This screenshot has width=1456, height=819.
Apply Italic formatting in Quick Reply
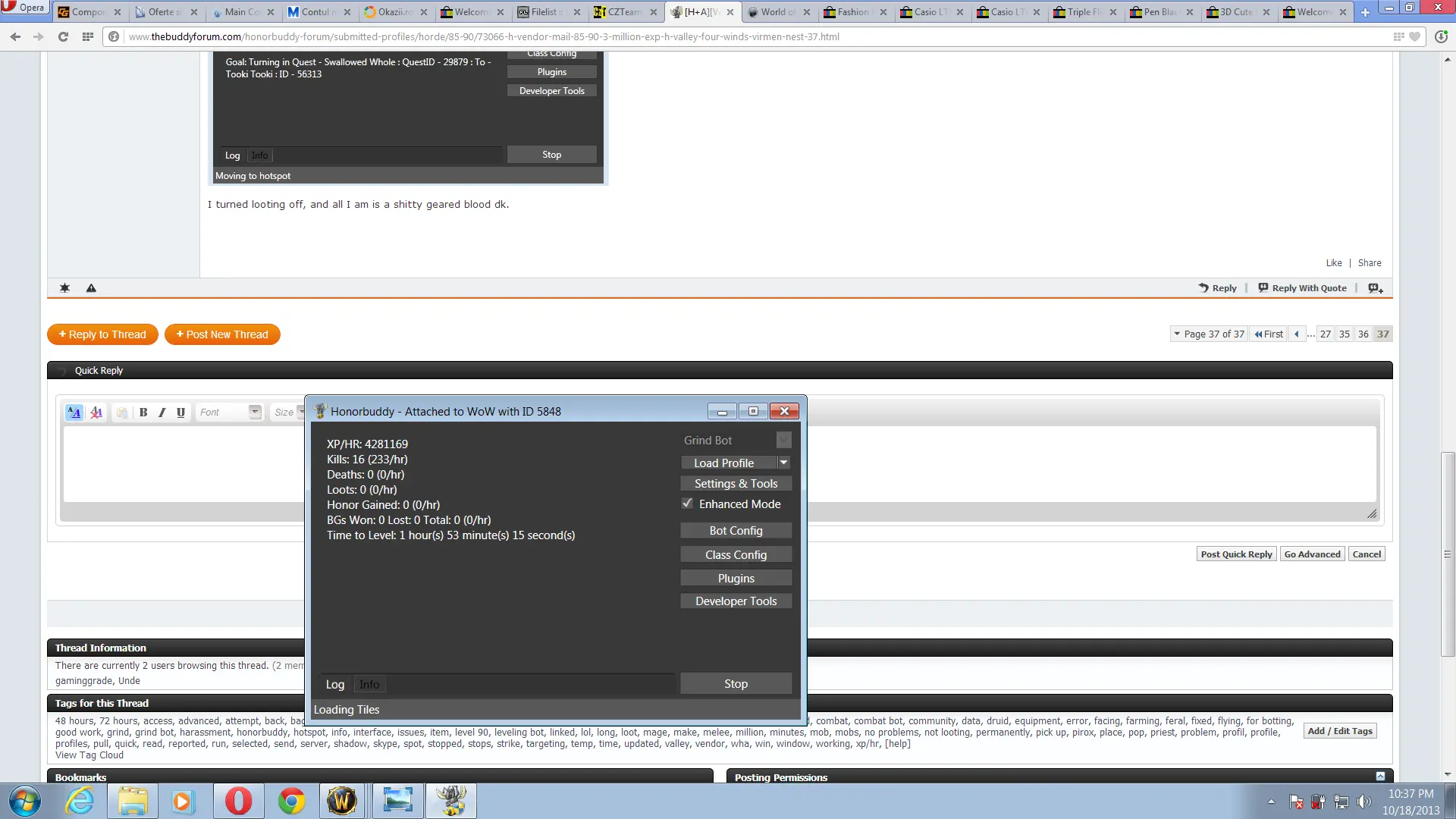click(162, 412)
